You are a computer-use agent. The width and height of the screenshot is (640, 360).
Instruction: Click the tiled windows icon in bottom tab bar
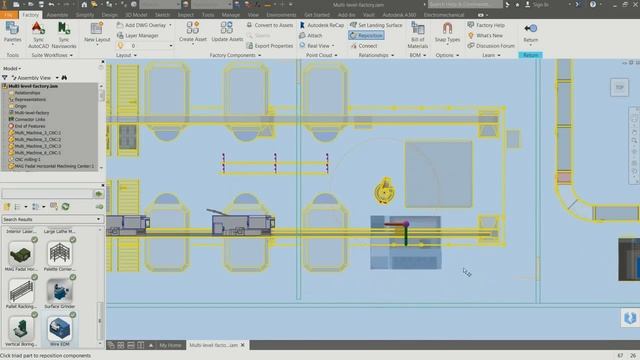pos(121,345)
